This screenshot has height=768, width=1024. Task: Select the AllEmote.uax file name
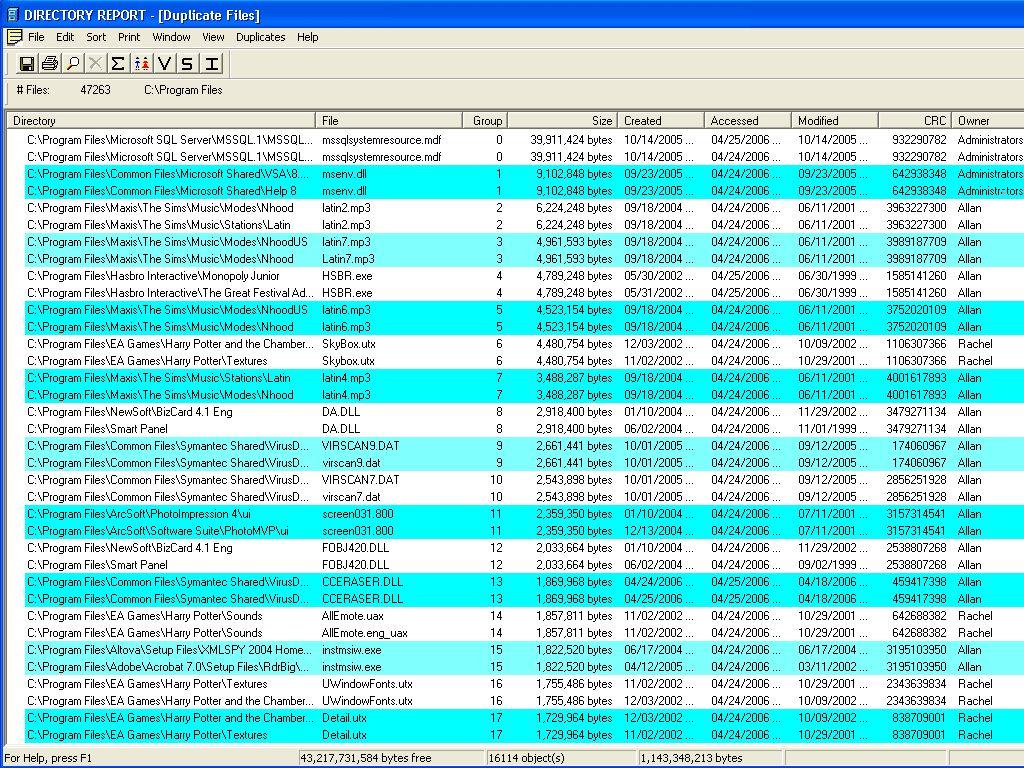pyautogui.click(x=353, y=615)
